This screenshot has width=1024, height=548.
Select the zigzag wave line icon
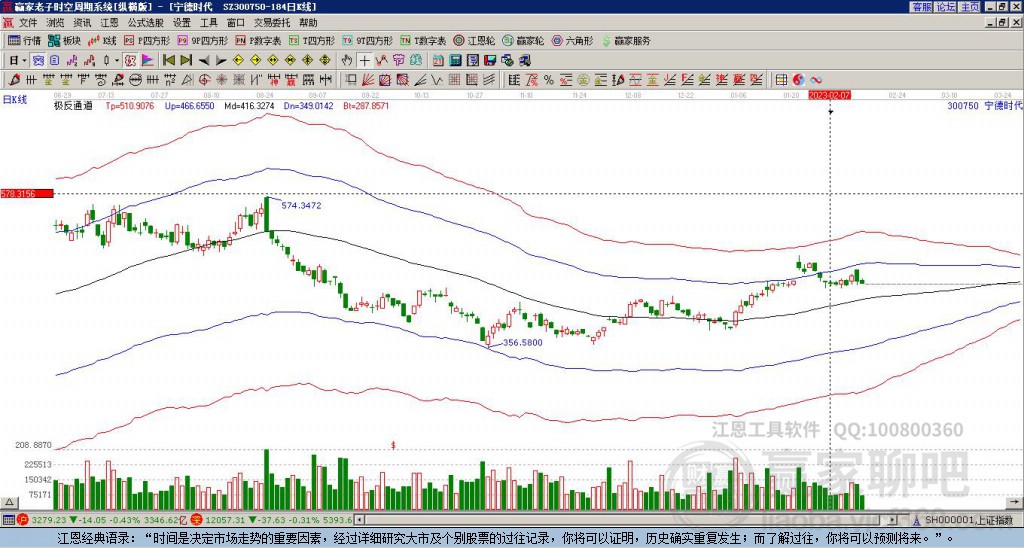pos(436,80)
